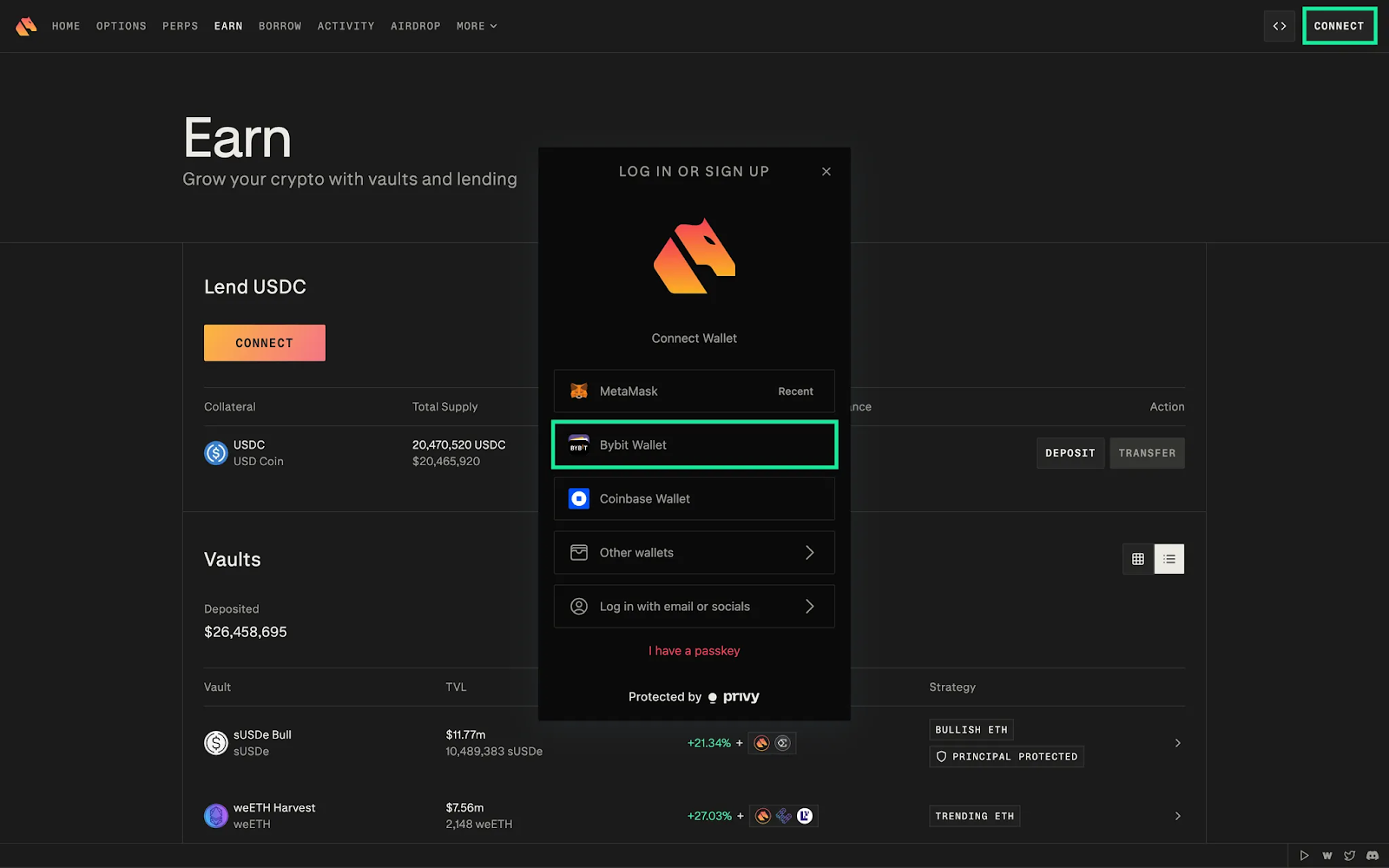Screen dimensions: 1389x868
Task: Click the Connect button in the top bar
Action: point(1340,26)
